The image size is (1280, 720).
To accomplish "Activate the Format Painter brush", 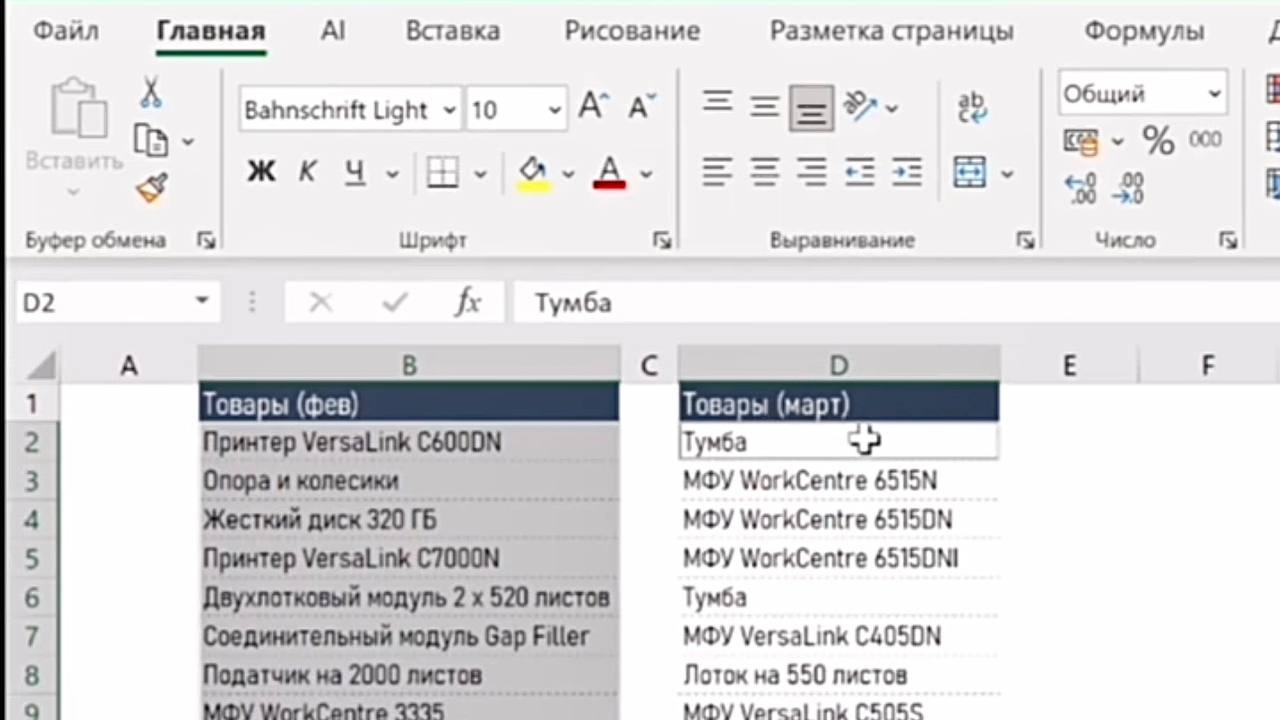I will click(x=152, y=188).
